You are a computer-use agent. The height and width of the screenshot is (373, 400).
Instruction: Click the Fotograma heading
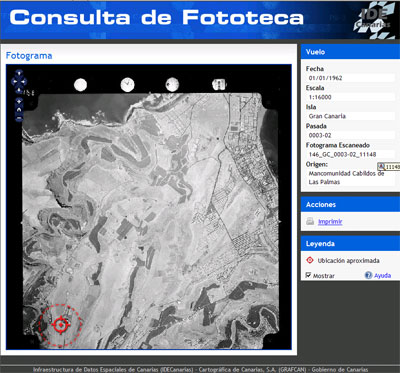[x=29, y=56]
